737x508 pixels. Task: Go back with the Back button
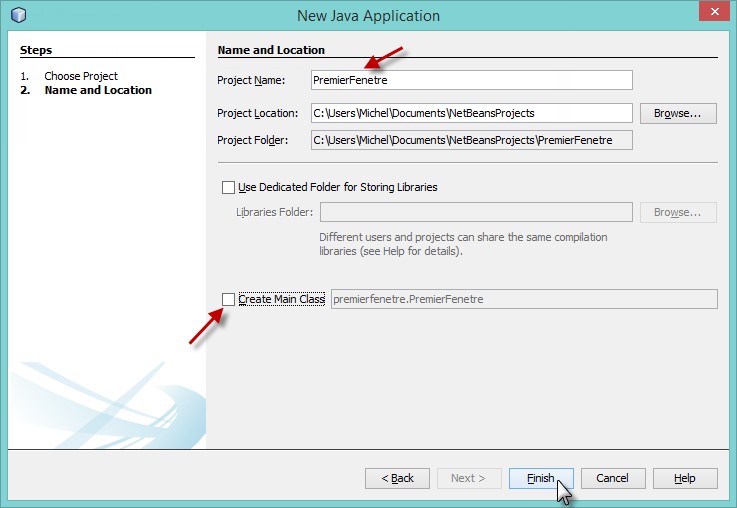click(x=397, y=478)
